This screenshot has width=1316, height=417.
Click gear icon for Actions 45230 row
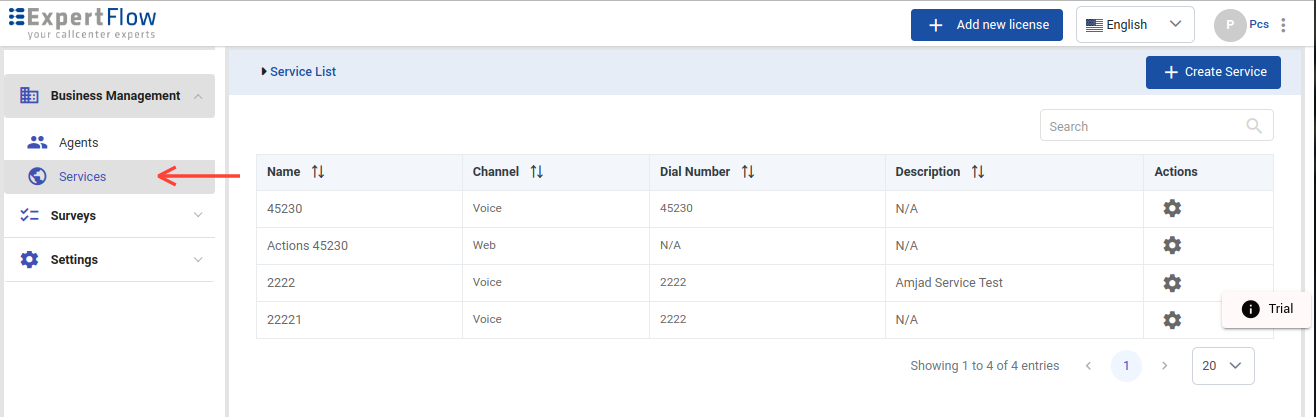1172,245
